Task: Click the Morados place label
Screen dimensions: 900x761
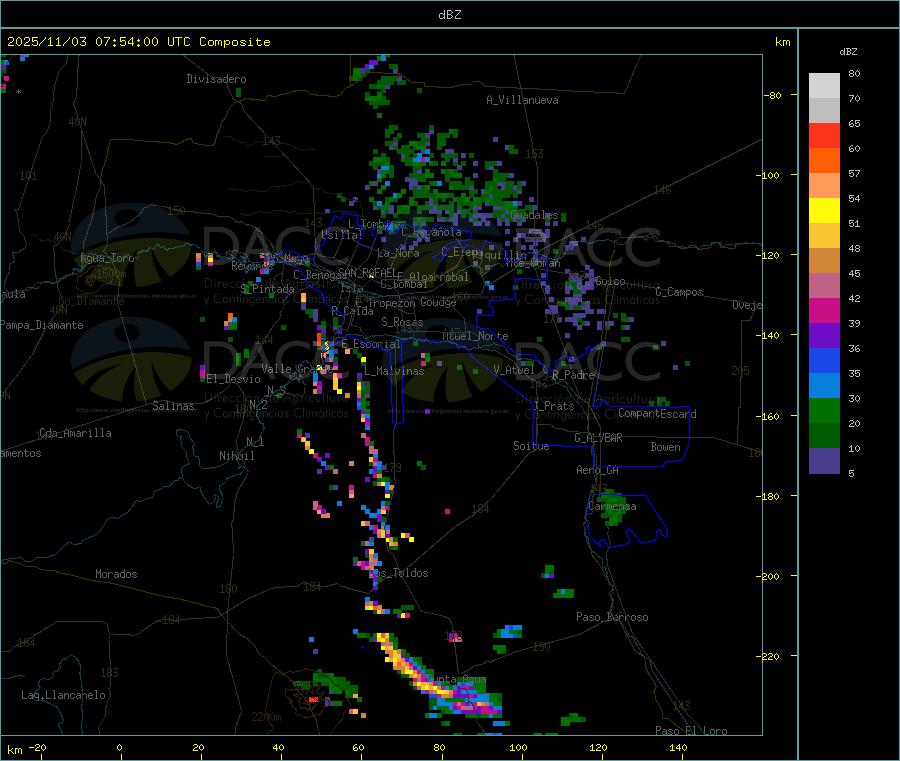Action: (116, 574)
